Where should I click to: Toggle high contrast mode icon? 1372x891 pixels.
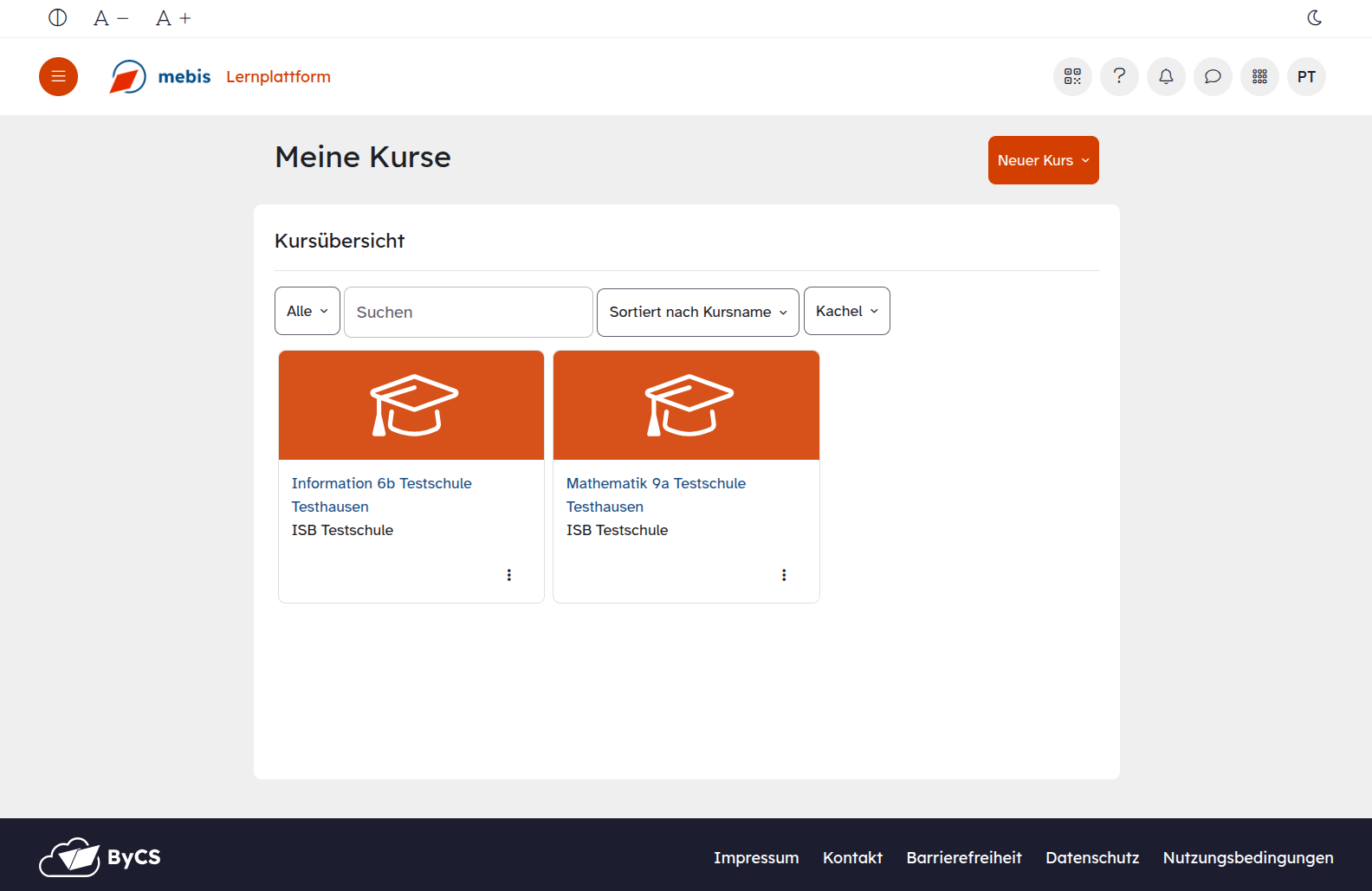click(x=58, y=18)
